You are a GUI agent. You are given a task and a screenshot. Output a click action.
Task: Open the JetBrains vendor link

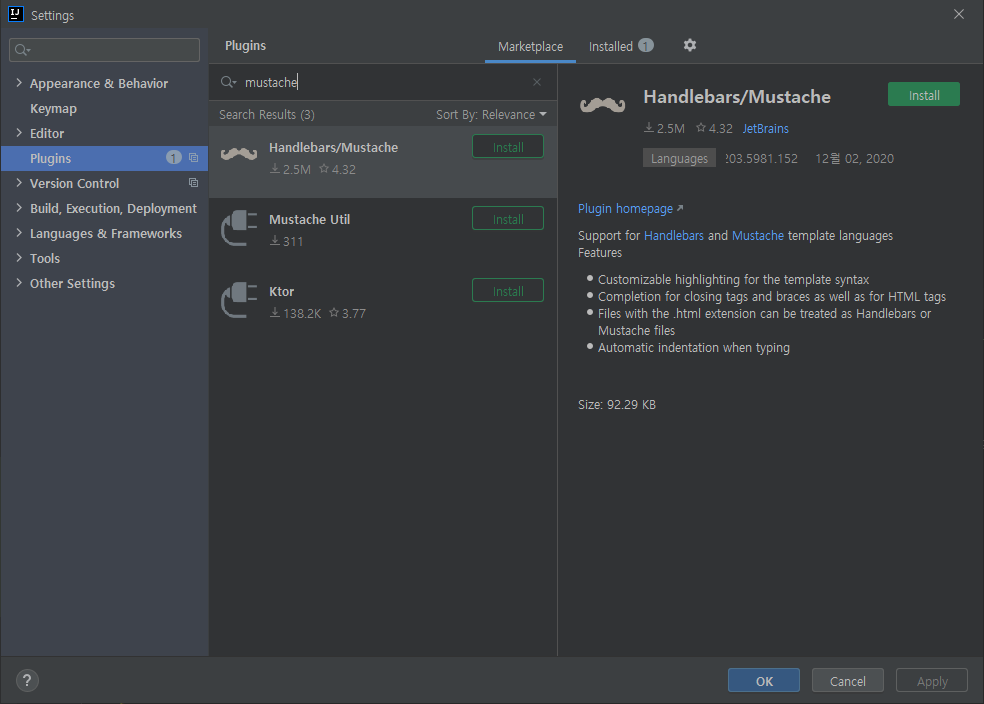click(x=766, y=128)
